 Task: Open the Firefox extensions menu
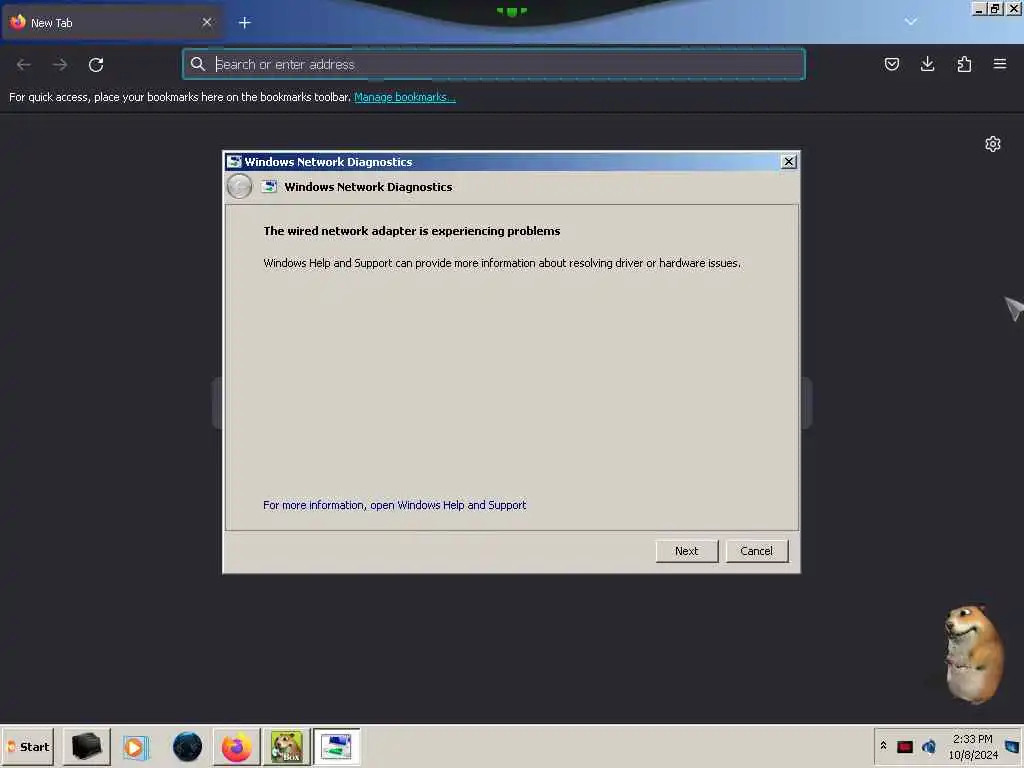(x=964, y=64)
